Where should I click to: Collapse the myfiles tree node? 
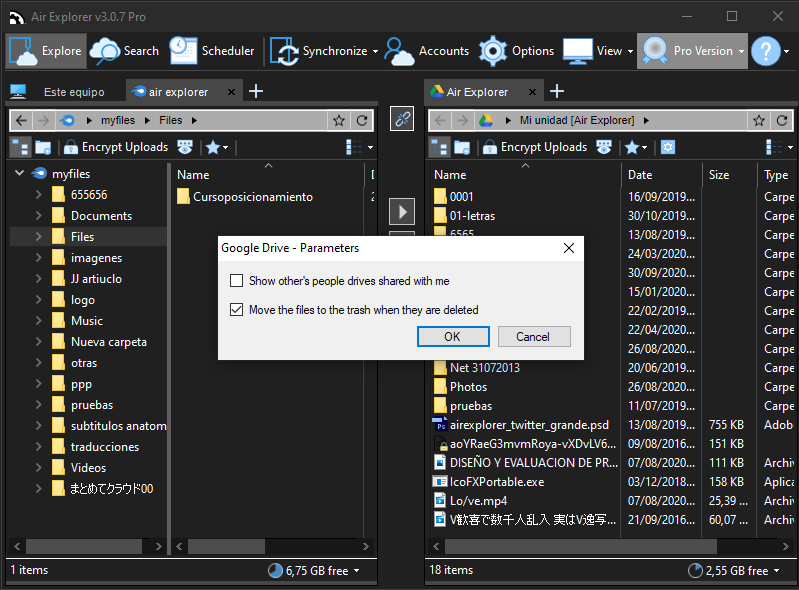(x=19, y=173)
